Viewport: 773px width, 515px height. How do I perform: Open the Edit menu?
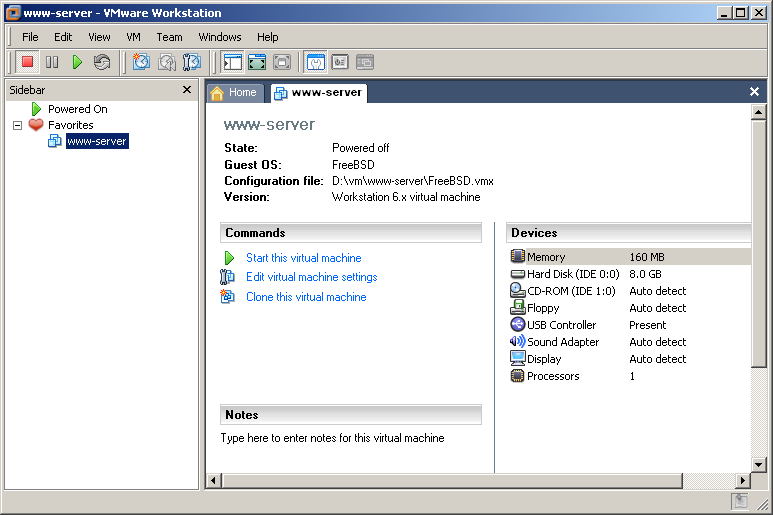point(63,37)
